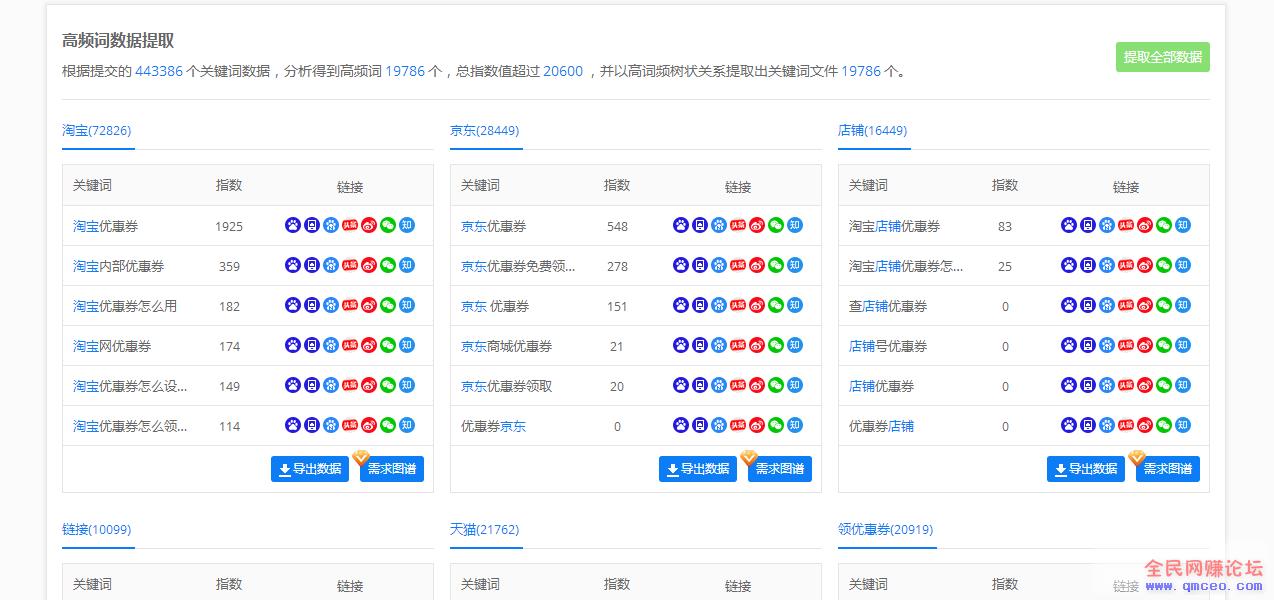This screenshot has height=600, width=1274.
Task: Open WeChat icon for 京东优惠券领取 row
Action: click(x=776, y=385)
